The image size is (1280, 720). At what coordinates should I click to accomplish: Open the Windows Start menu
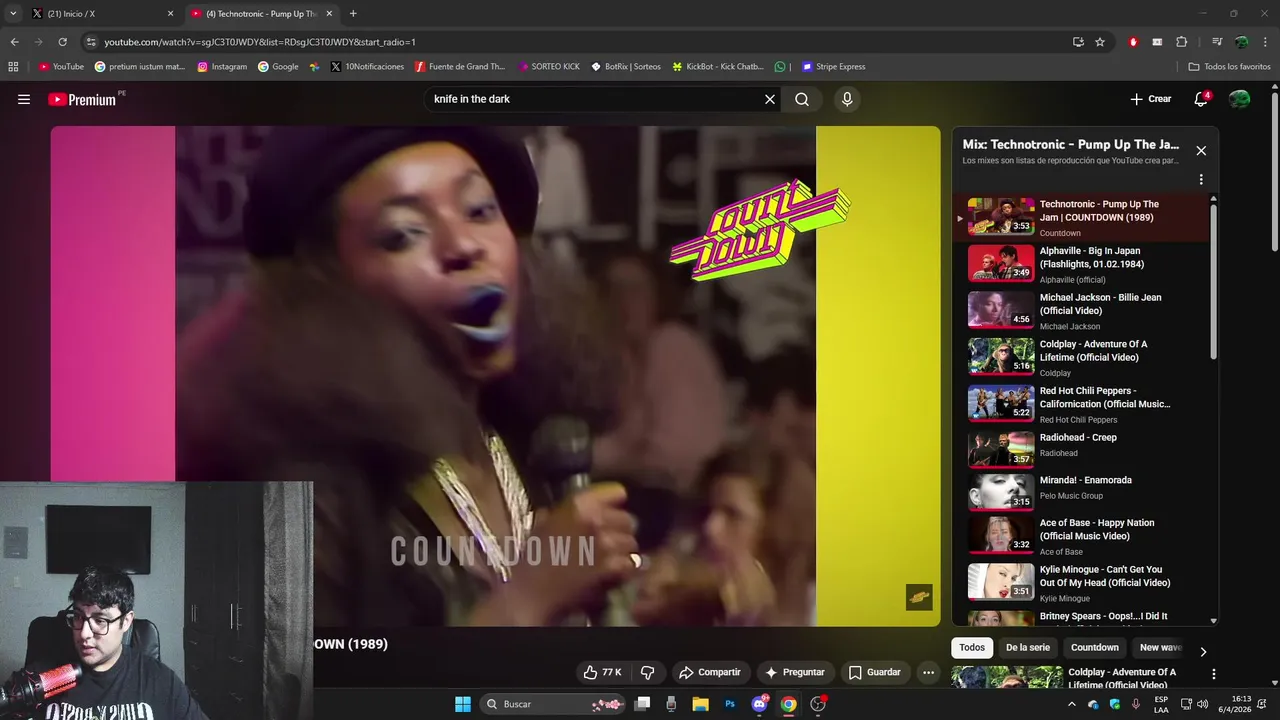coord(463,704)
